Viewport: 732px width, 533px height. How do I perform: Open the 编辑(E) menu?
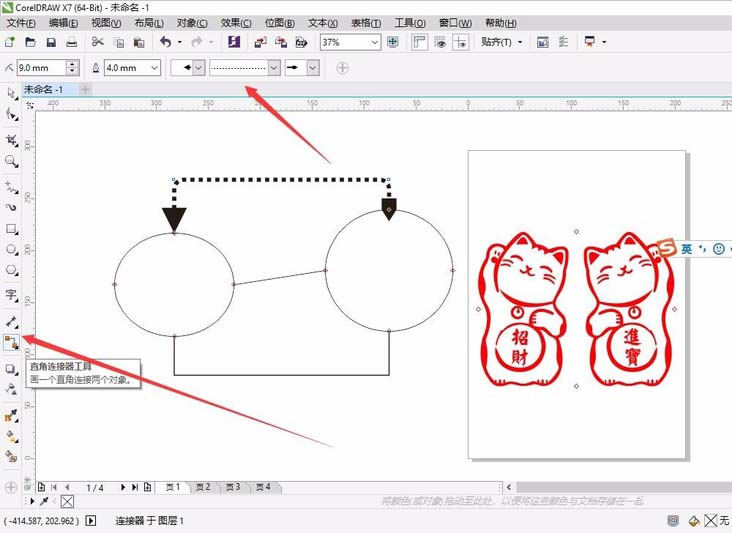pos(64,23)
